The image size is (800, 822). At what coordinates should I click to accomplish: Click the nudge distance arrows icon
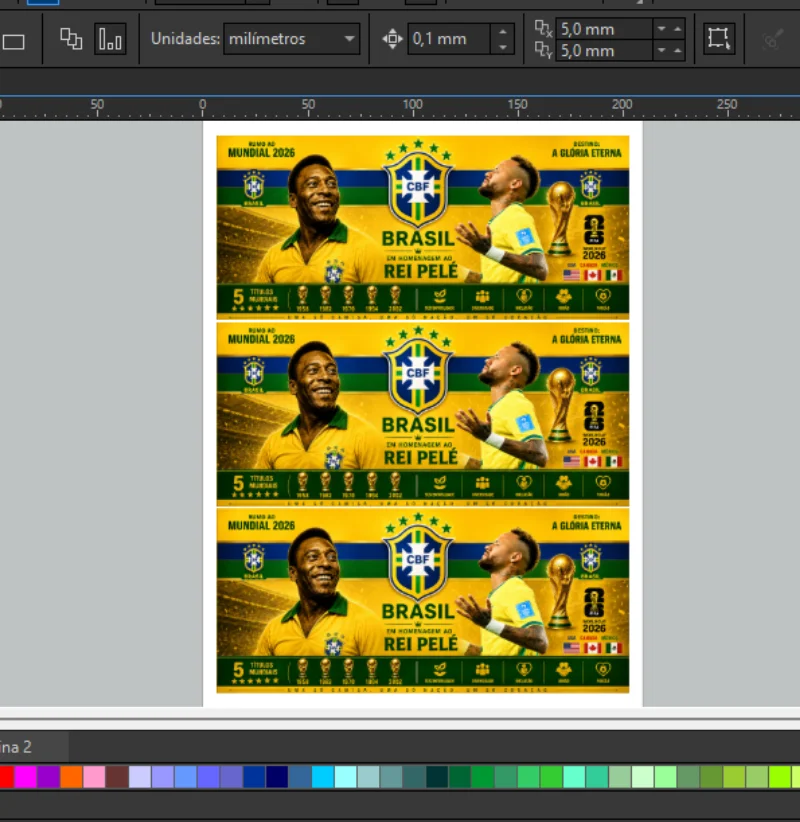point(392,39)
